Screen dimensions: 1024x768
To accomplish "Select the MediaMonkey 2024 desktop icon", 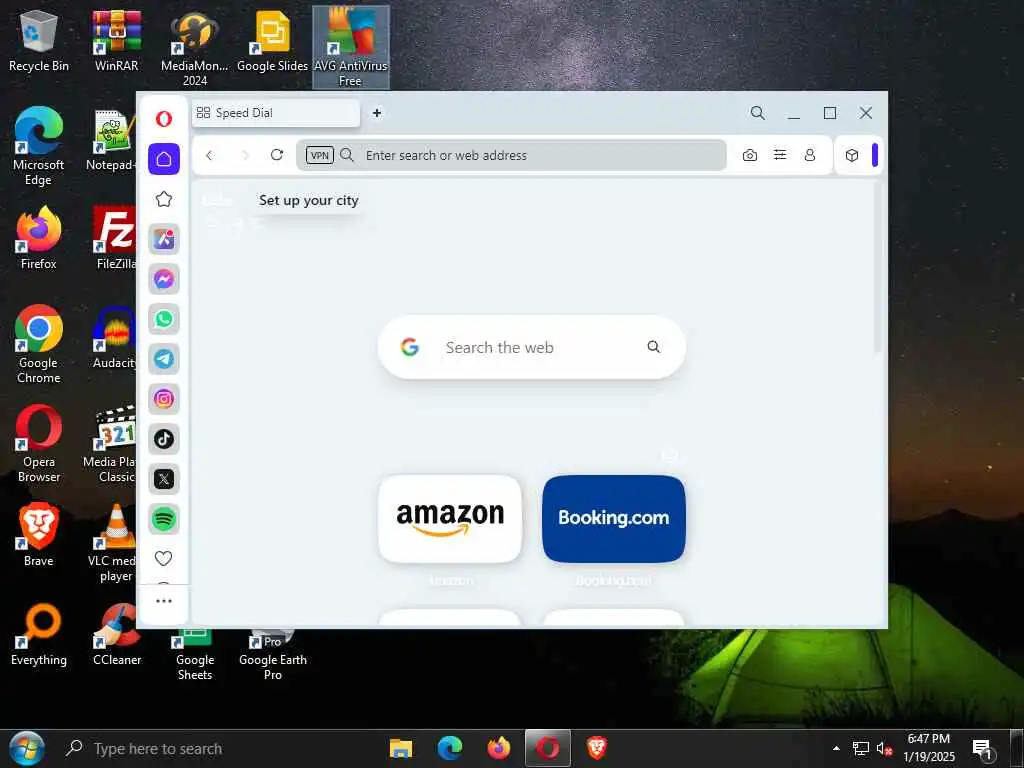I will [195, 49].
